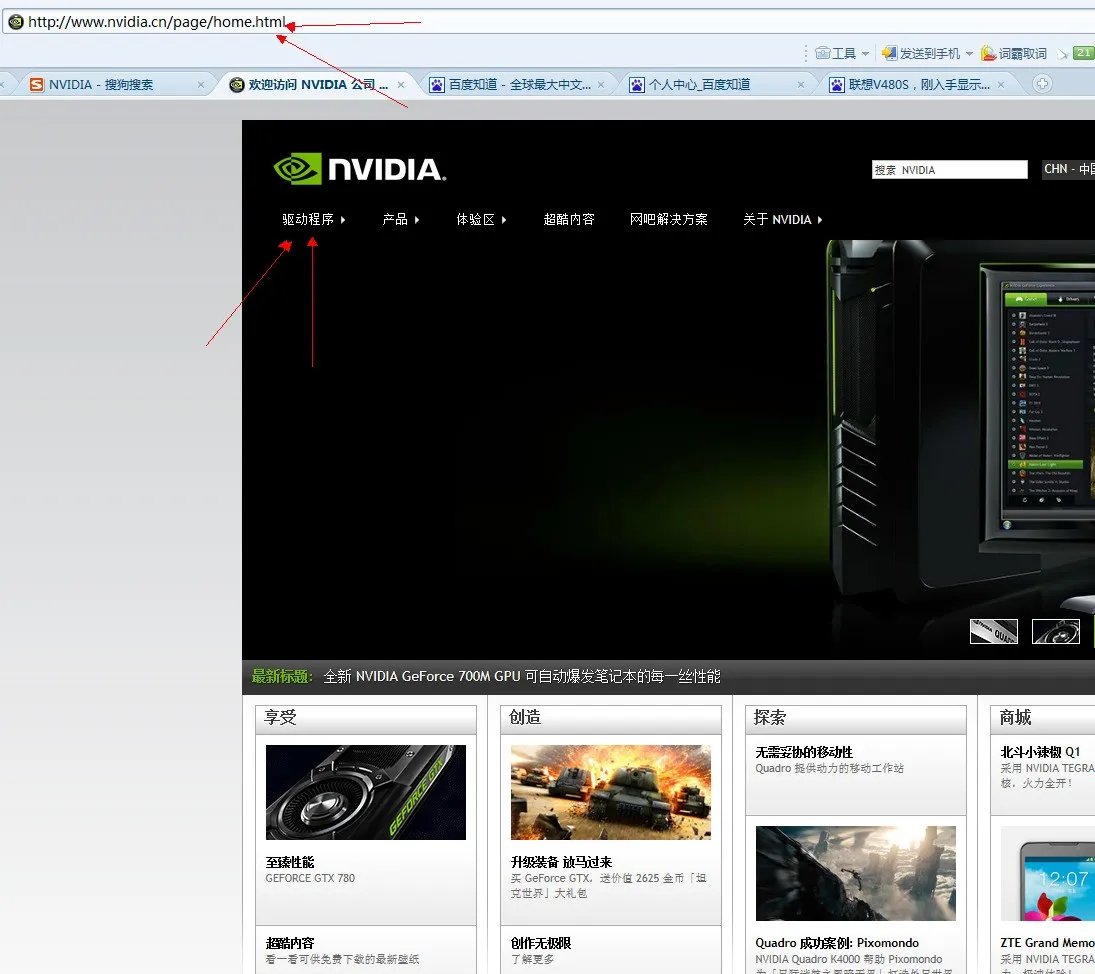The image size is (1095, 974).
Task: Open the Pixomondo case study image
Action: pos(856,873)
